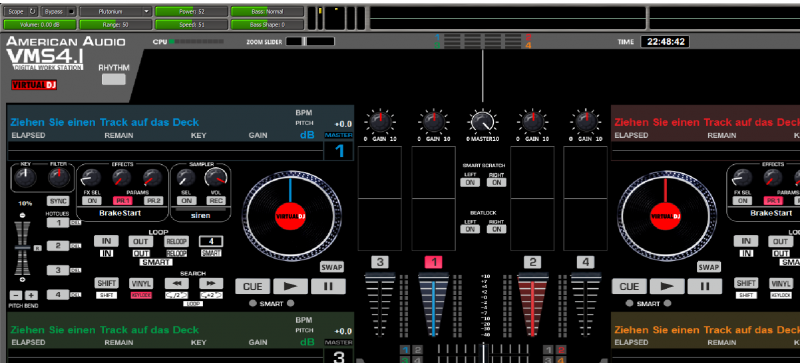
Task: Click the RHYTHM button below its label
Action: coord(114,79)
